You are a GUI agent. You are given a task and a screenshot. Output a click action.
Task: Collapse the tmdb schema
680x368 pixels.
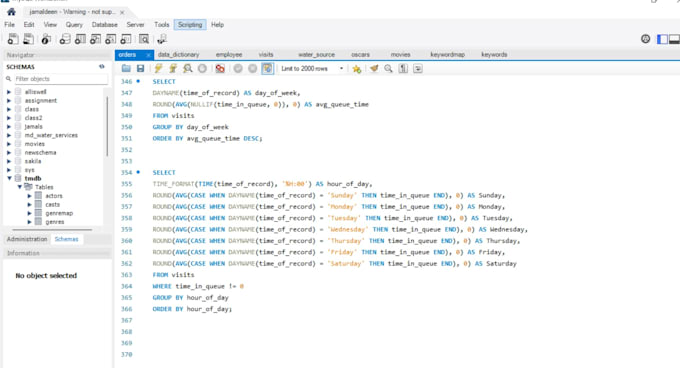tap(9, 178)
